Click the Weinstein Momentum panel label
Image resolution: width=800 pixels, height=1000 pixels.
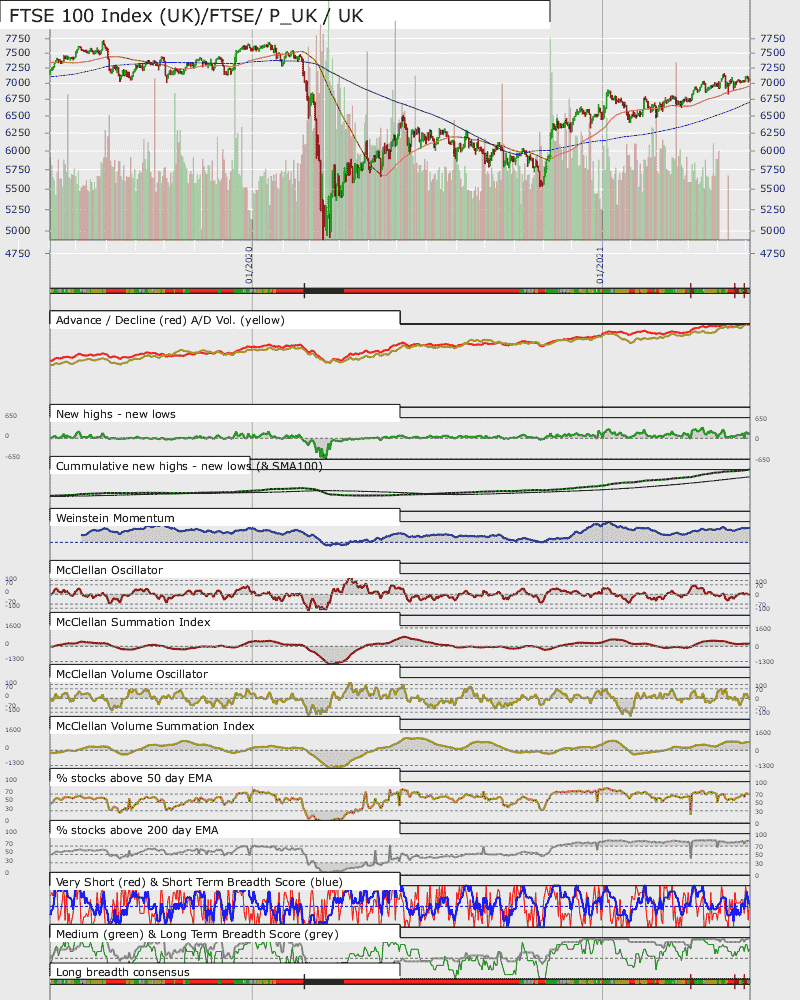(x=115, y=518)
